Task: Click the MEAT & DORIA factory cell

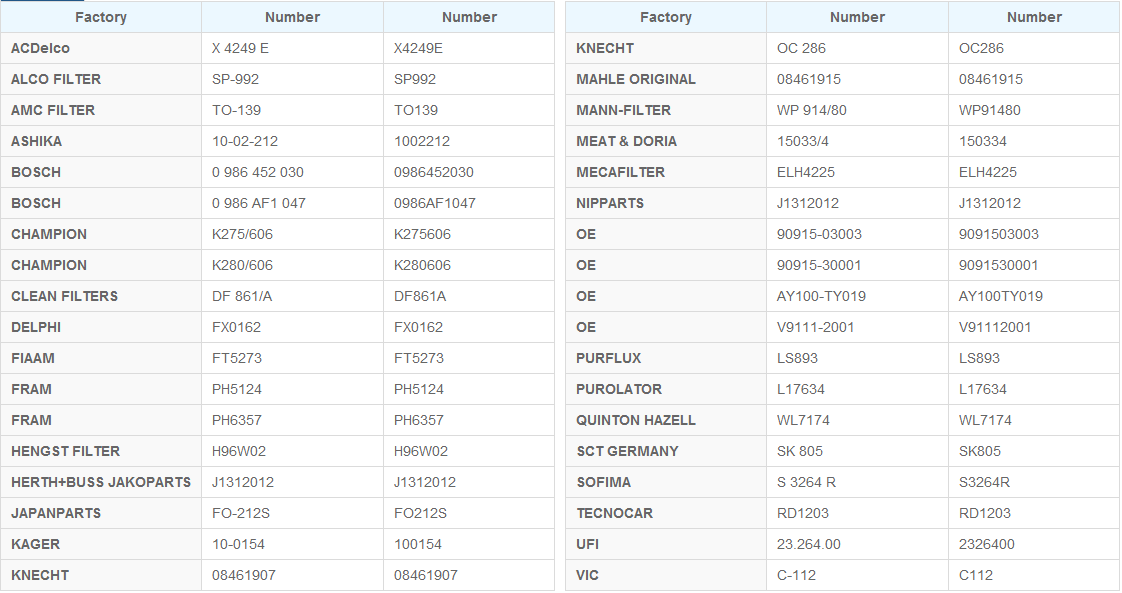Action: (x=665, y=141)
